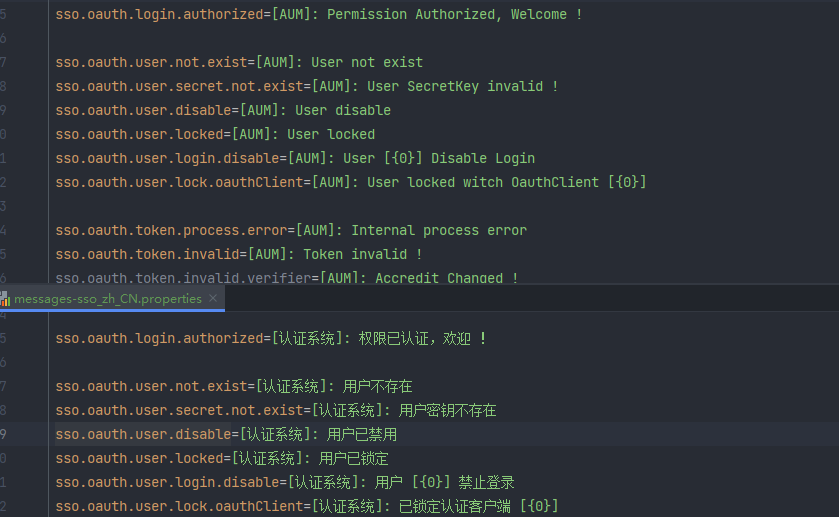The width and height of the screenshot is (839, 517).
Task: Close the messages-sso_zh_CN.properties tab
Action: tap(214, 298)
